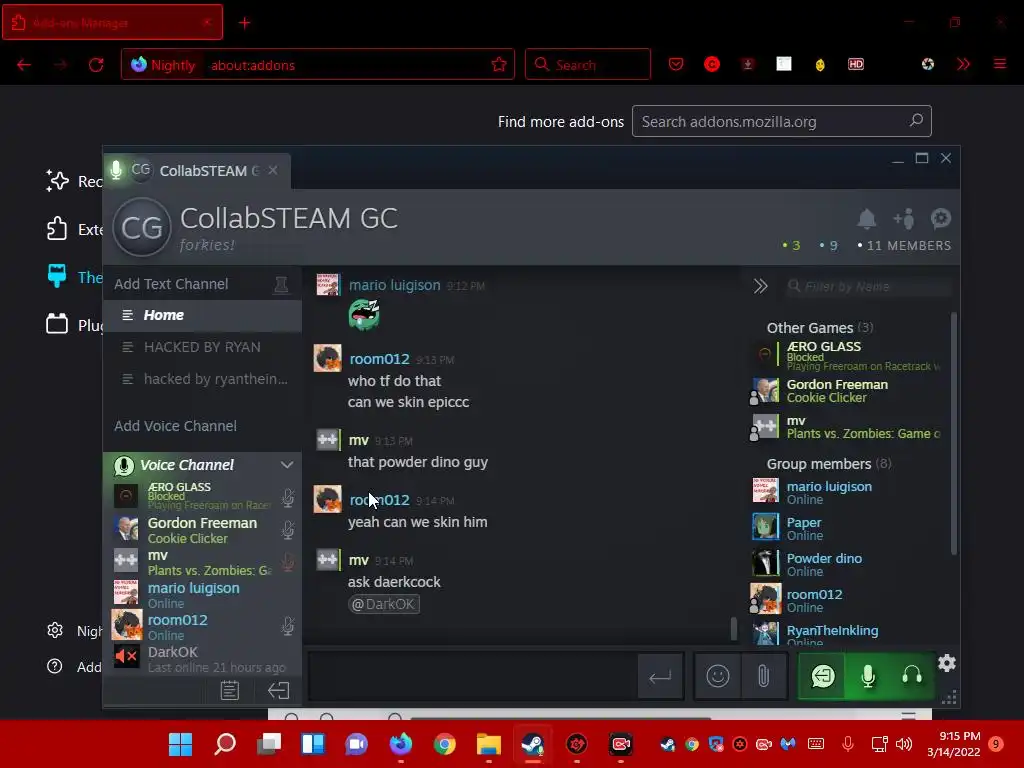Open a new Firefox tab
This screenshot has height=768, width=1024.
(x=244, y=23)
